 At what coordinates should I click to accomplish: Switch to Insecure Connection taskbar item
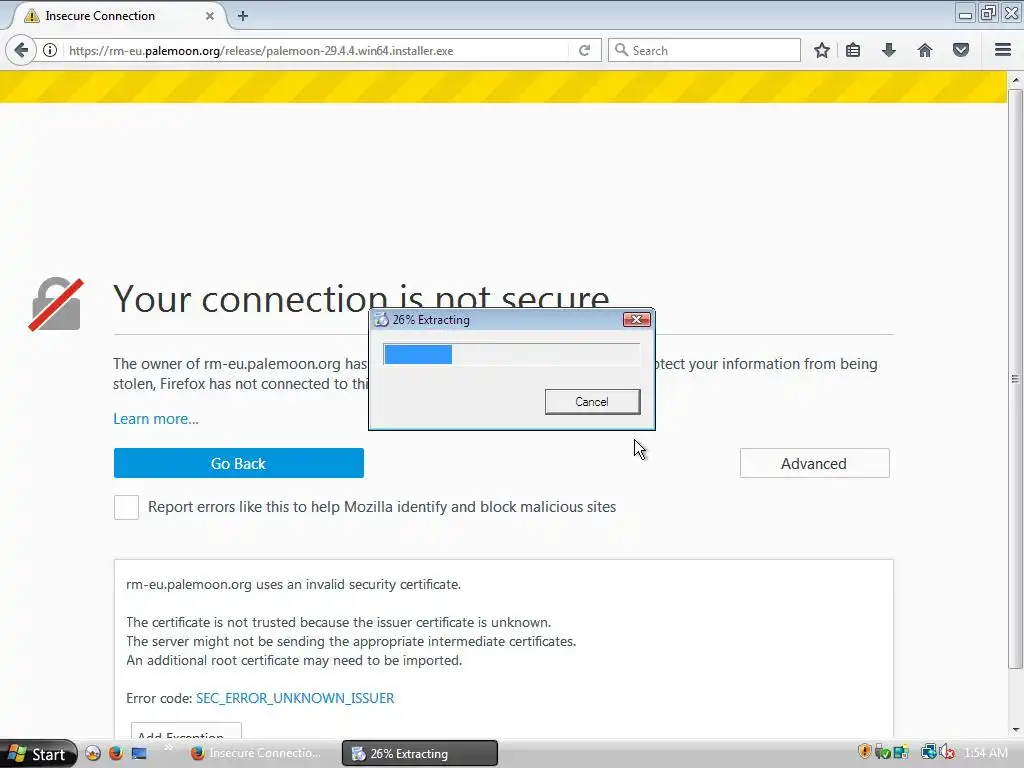point(258,753)
